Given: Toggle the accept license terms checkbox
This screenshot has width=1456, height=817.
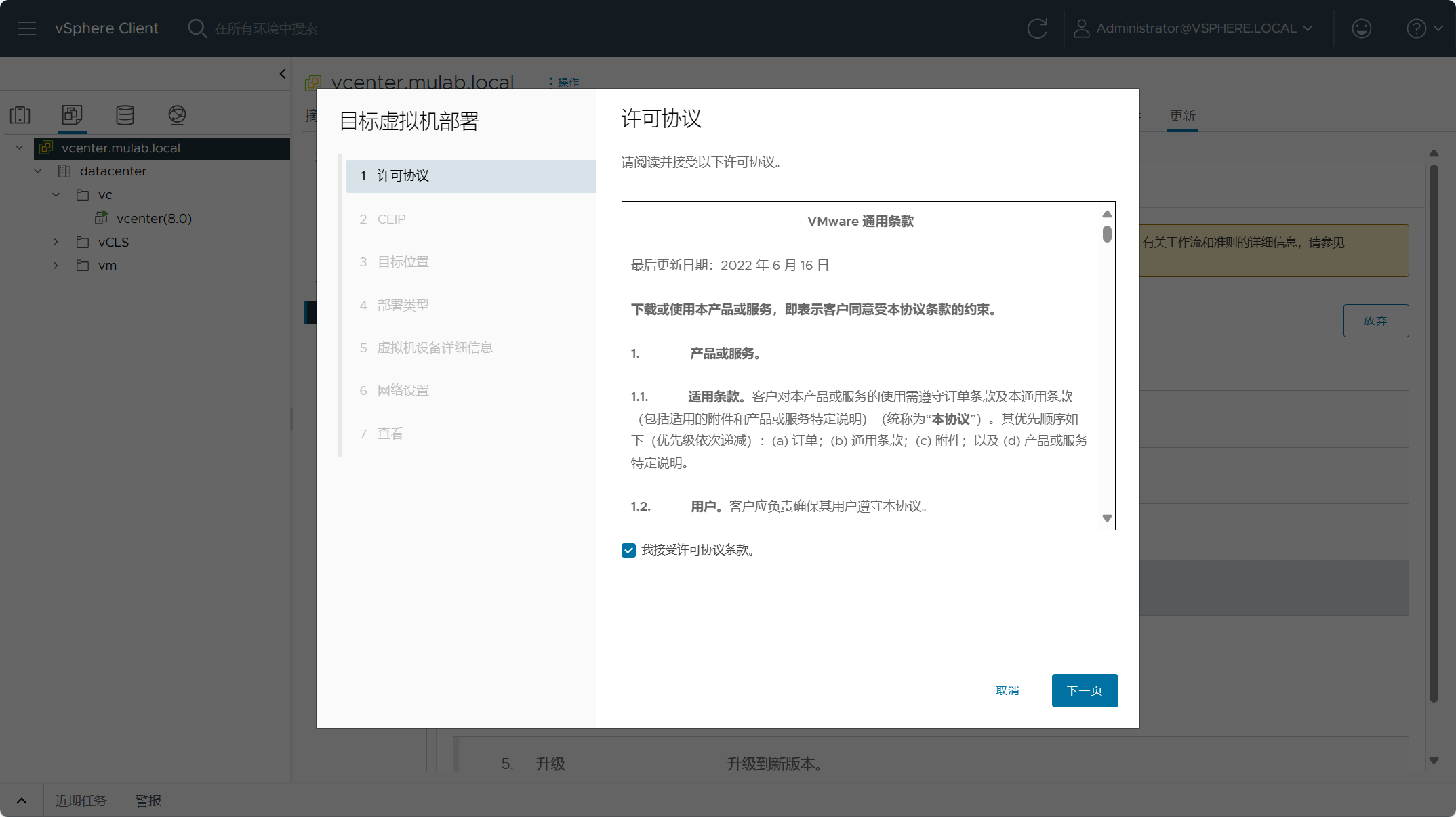Looking at the screenshot, I should 628,550.
